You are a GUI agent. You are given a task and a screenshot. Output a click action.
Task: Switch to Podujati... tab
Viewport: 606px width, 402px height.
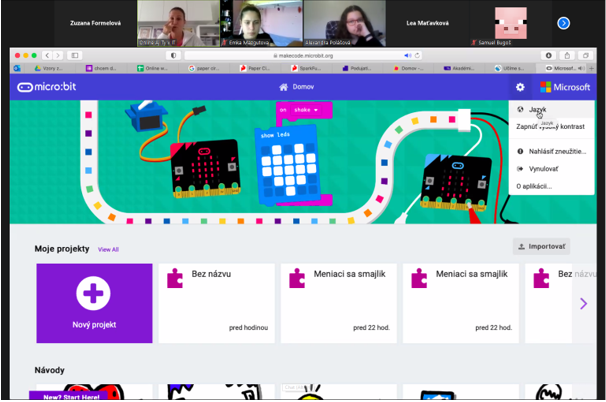pos(356,68)
